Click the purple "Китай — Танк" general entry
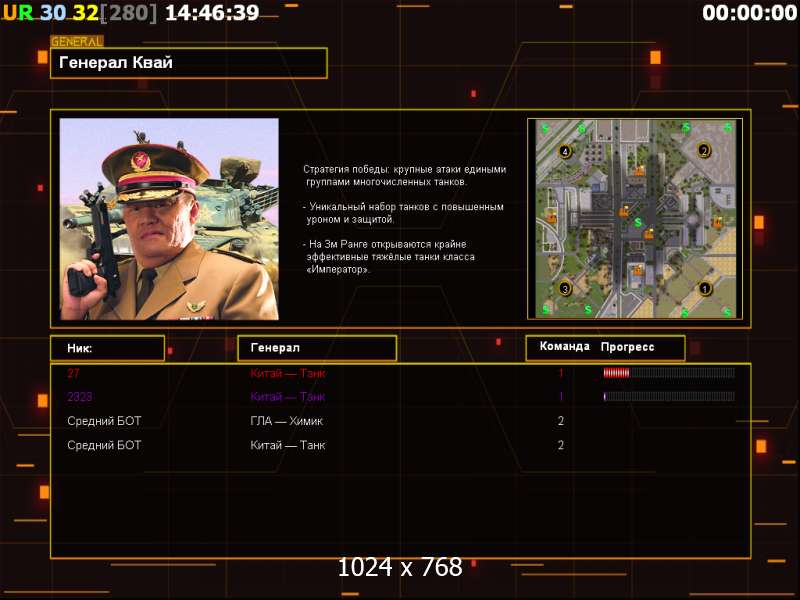The height and width of the screenshot is (600, 800). (288, 397)
